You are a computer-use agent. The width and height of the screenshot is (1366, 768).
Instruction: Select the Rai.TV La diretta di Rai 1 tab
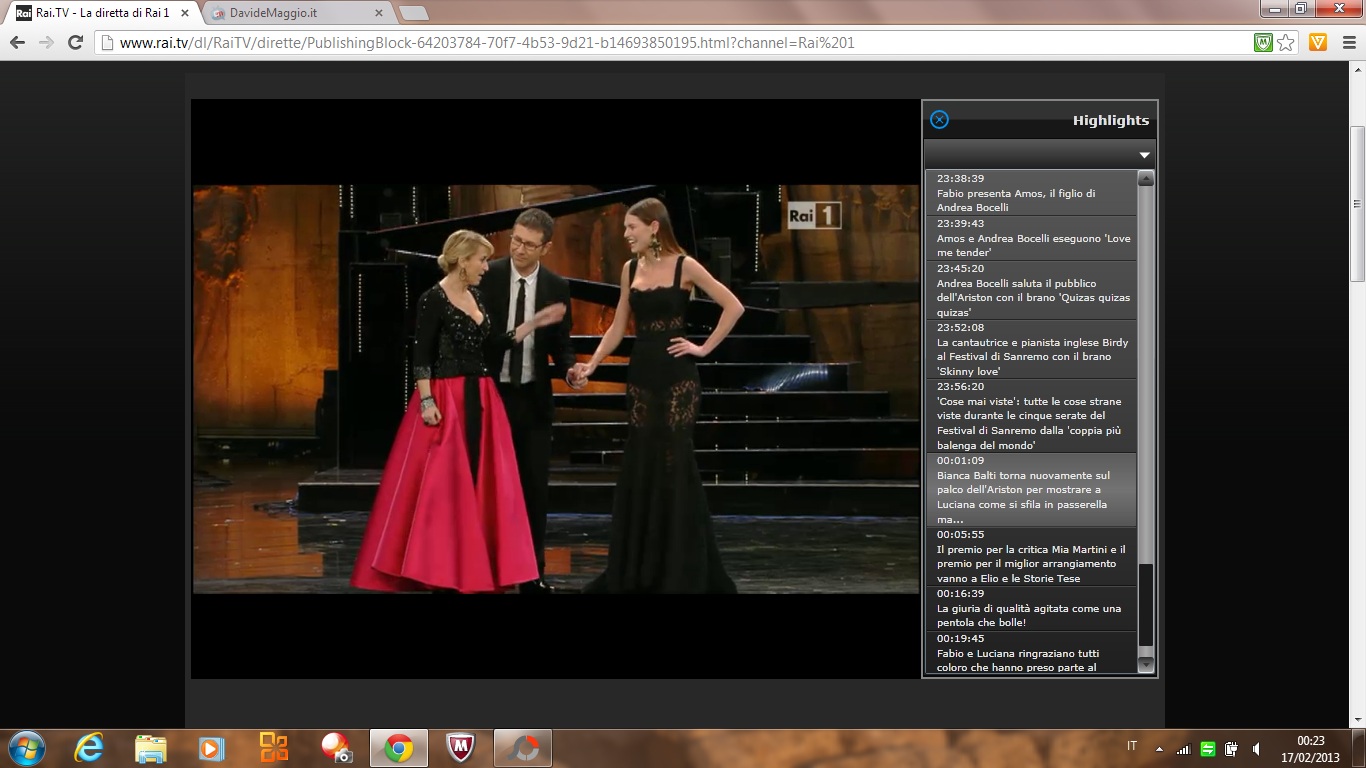tap(100, 13)
